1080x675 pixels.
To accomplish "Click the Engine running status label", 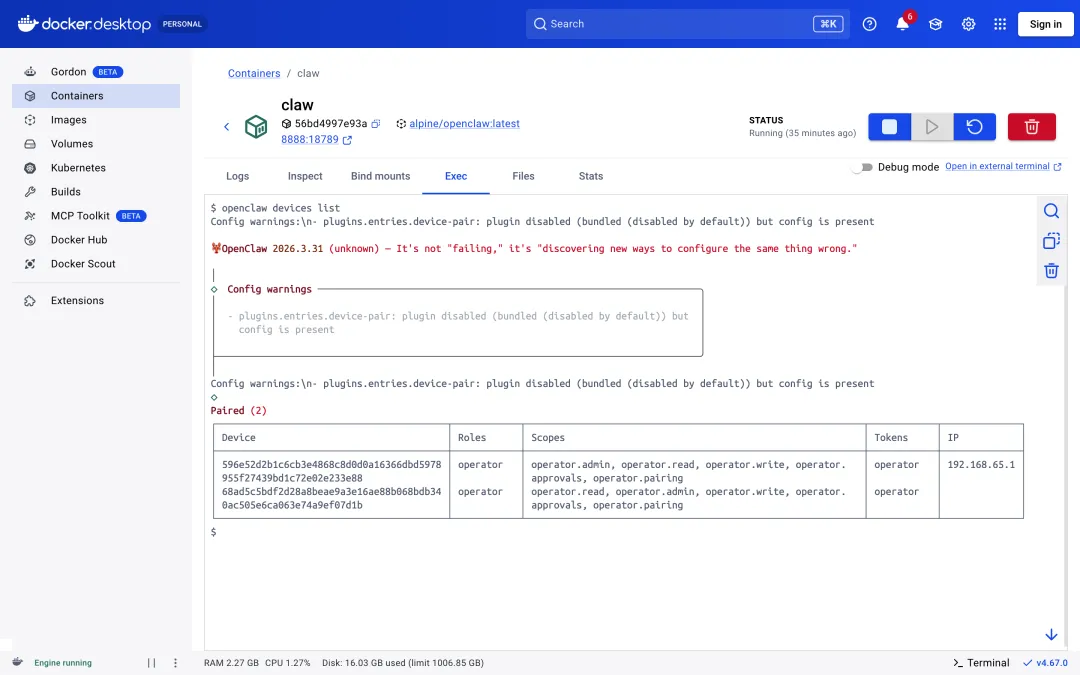I will [63, 663].
